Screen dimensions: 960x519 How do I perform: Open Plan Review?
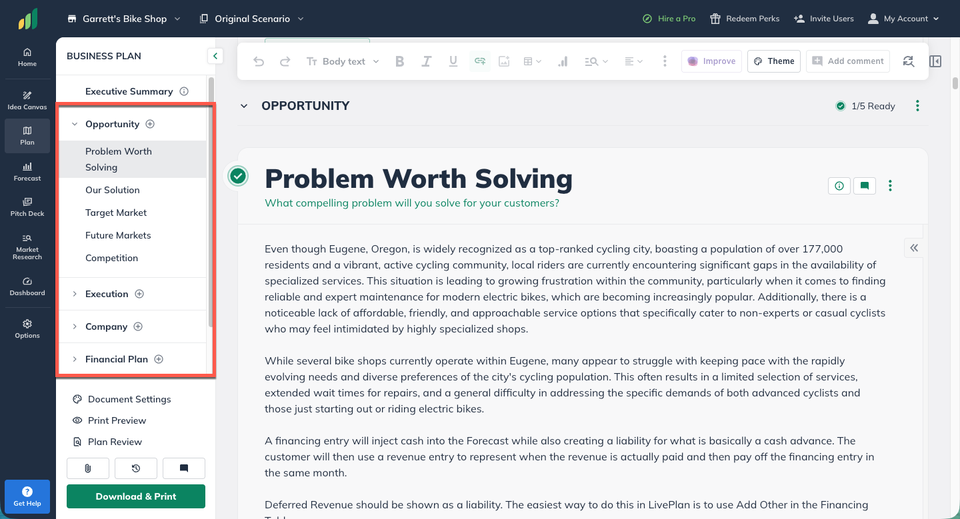click(107, 442)
